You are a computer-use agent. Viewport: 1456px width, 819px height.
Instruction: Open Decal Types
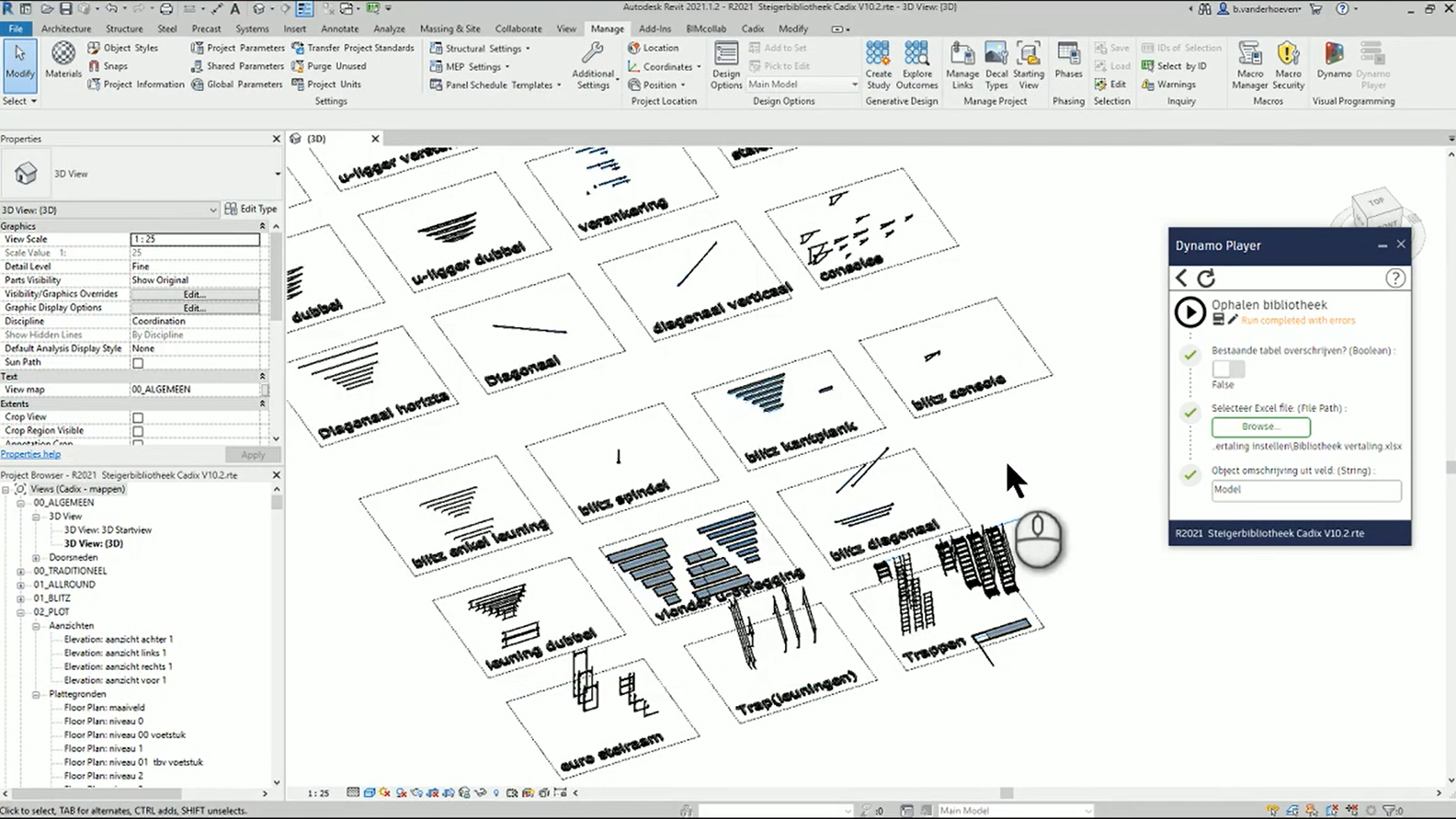pos(997,66)
